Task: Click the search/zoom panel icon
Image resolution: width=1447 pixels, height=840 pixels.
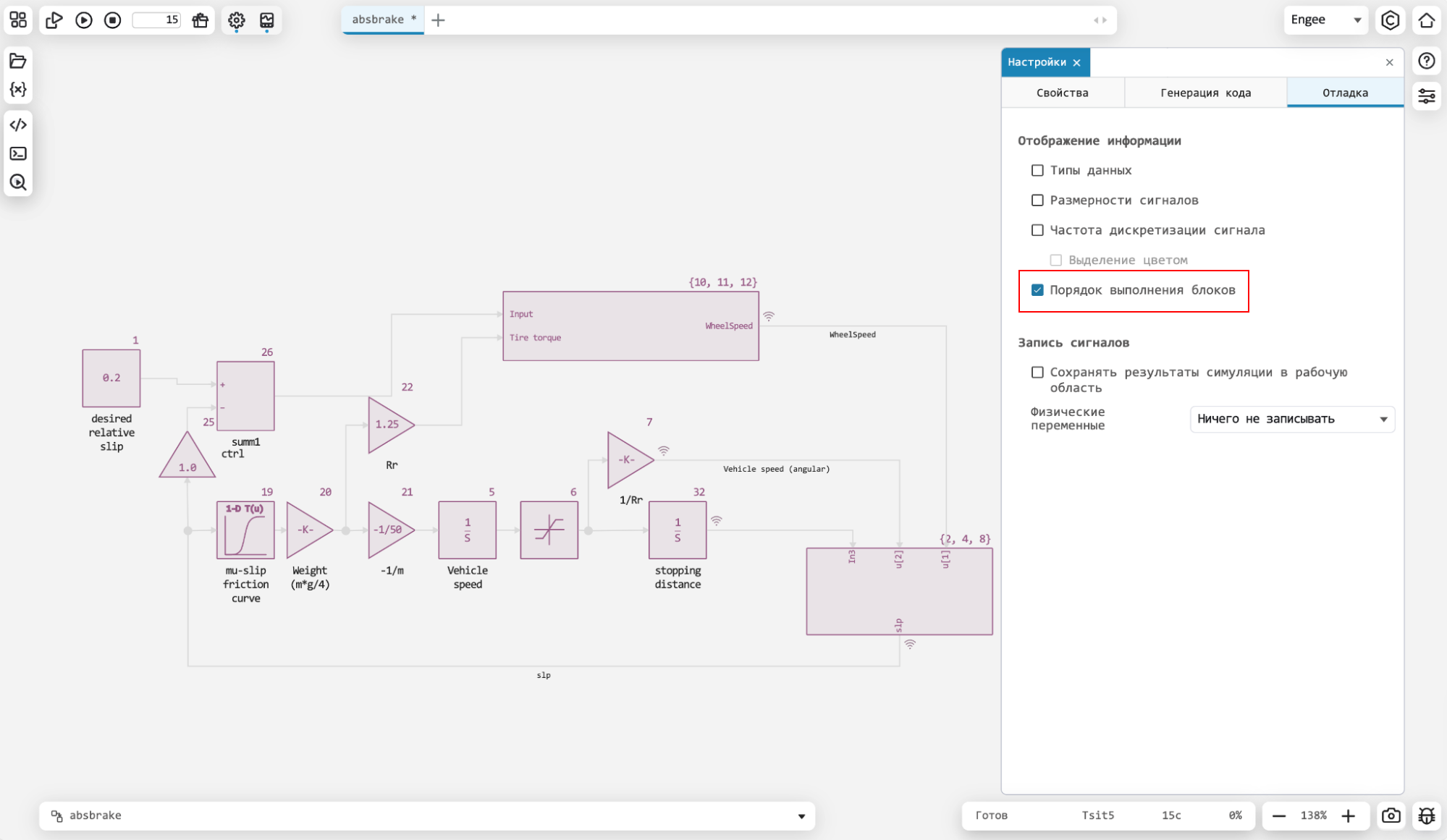Action: [18, 182]
